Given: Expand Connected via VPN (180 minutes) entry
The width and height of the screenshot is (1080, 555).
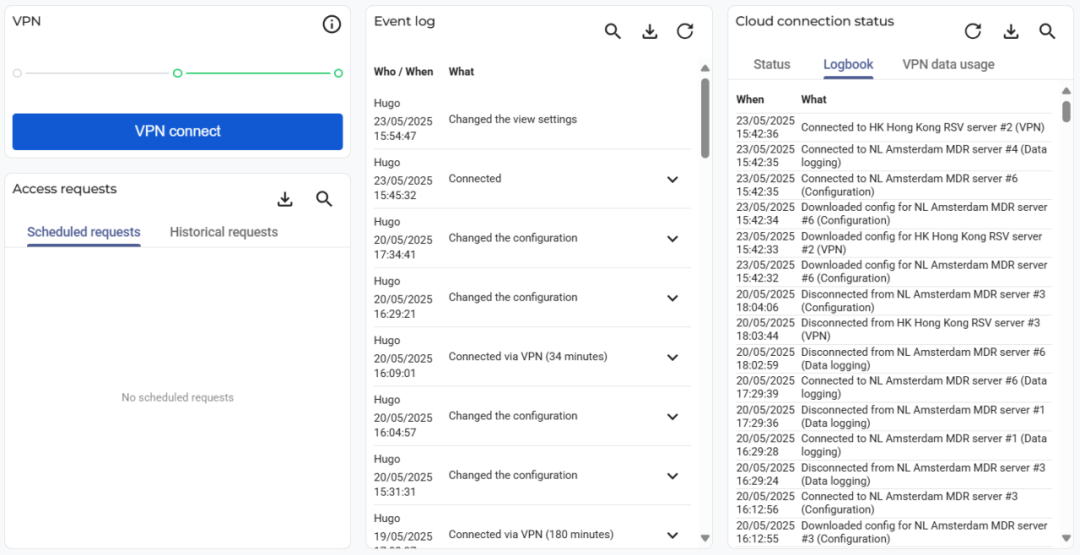Looking at the screenshot, I should click(x=672, y=535).
